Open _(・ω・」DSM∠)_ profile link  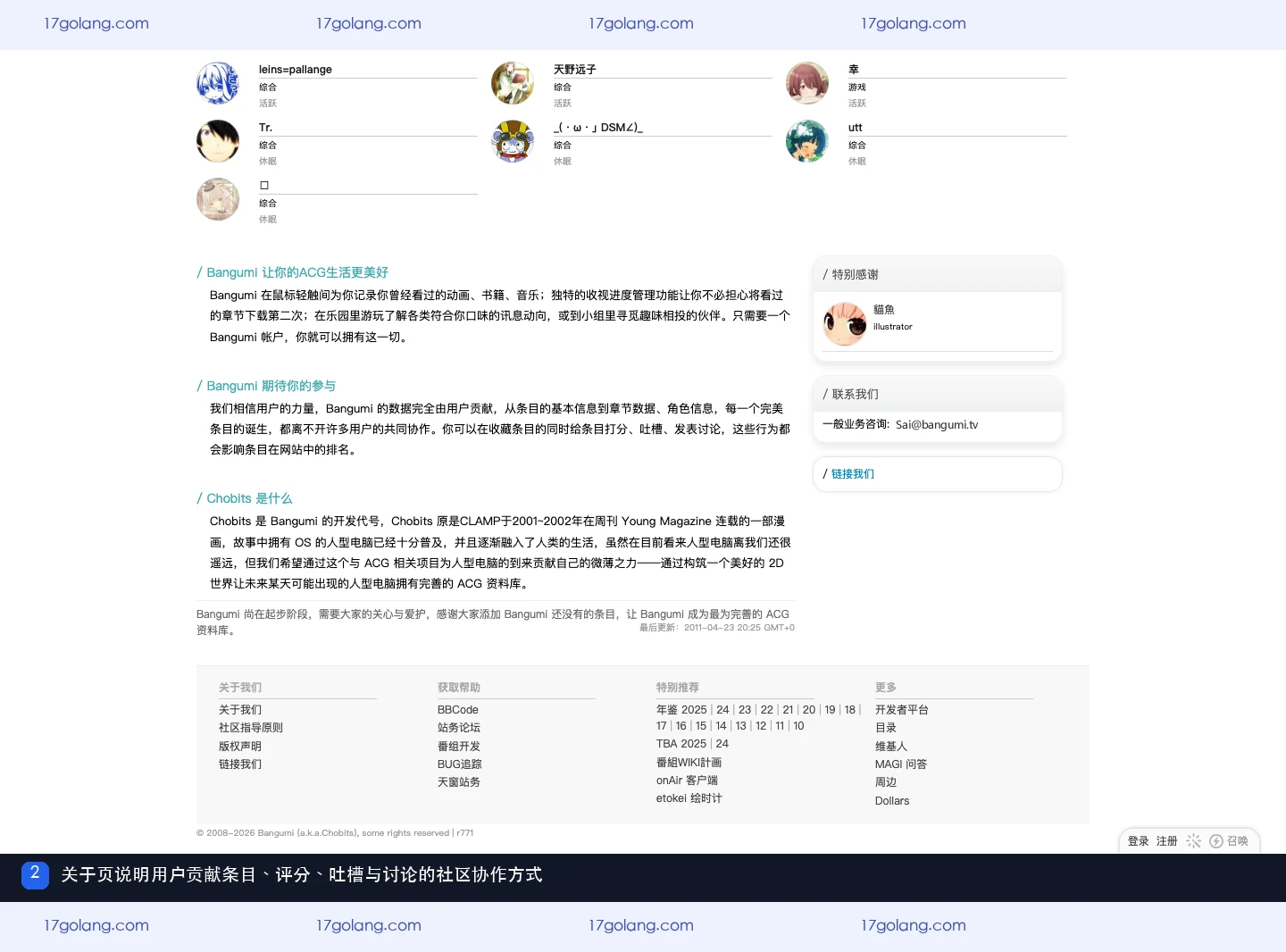598,128
